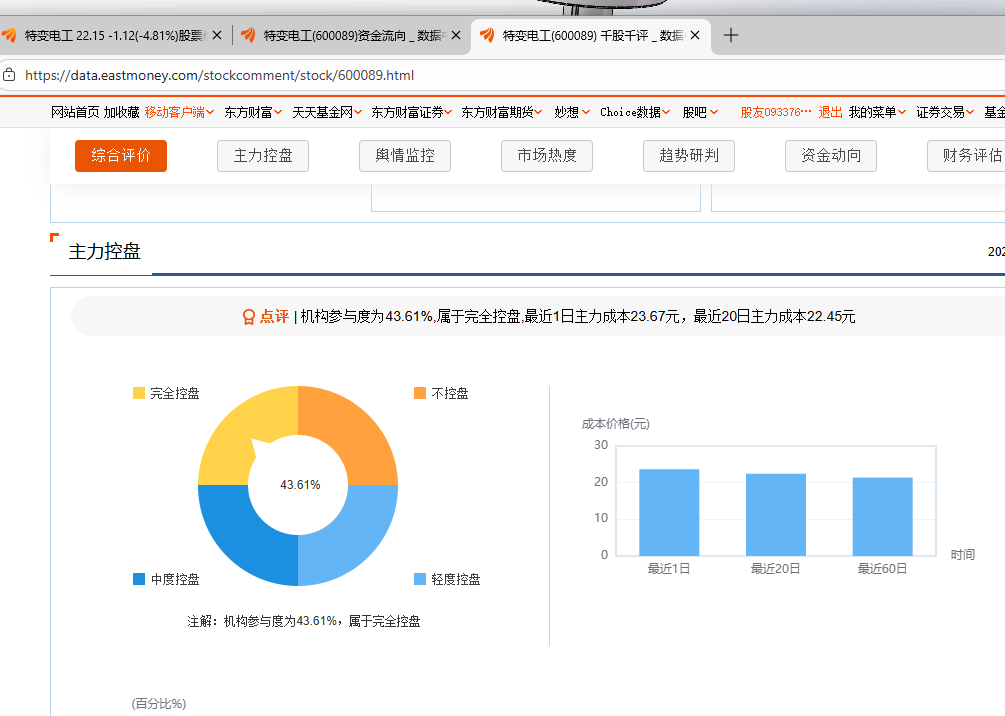
Task: Expand the 天天基金网 dropdown
Action: [327, 112]
